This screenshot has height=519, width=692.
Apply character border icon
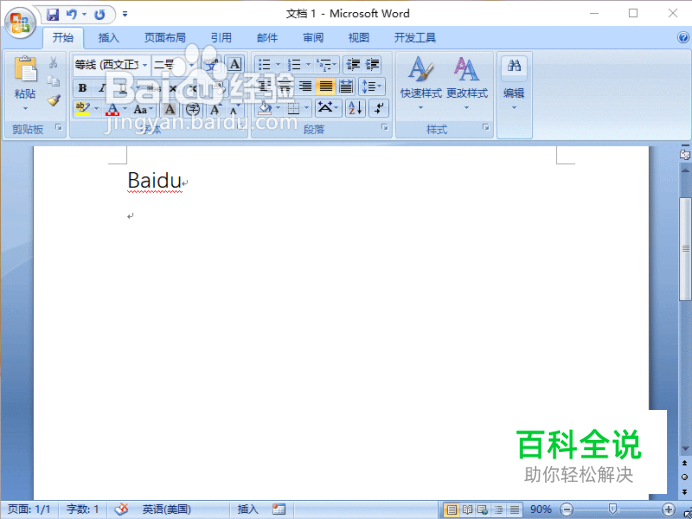(x=234, y=64)
